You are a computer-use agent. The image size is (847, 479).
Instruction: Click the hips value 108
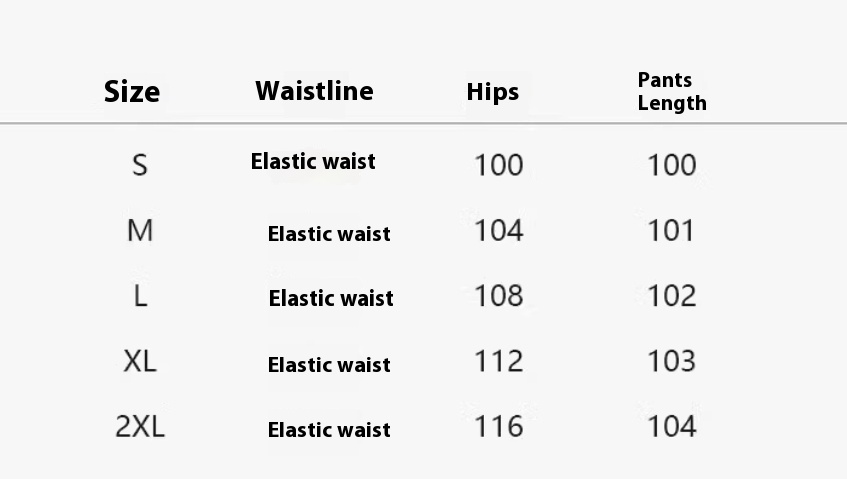[x=498, y=296]
